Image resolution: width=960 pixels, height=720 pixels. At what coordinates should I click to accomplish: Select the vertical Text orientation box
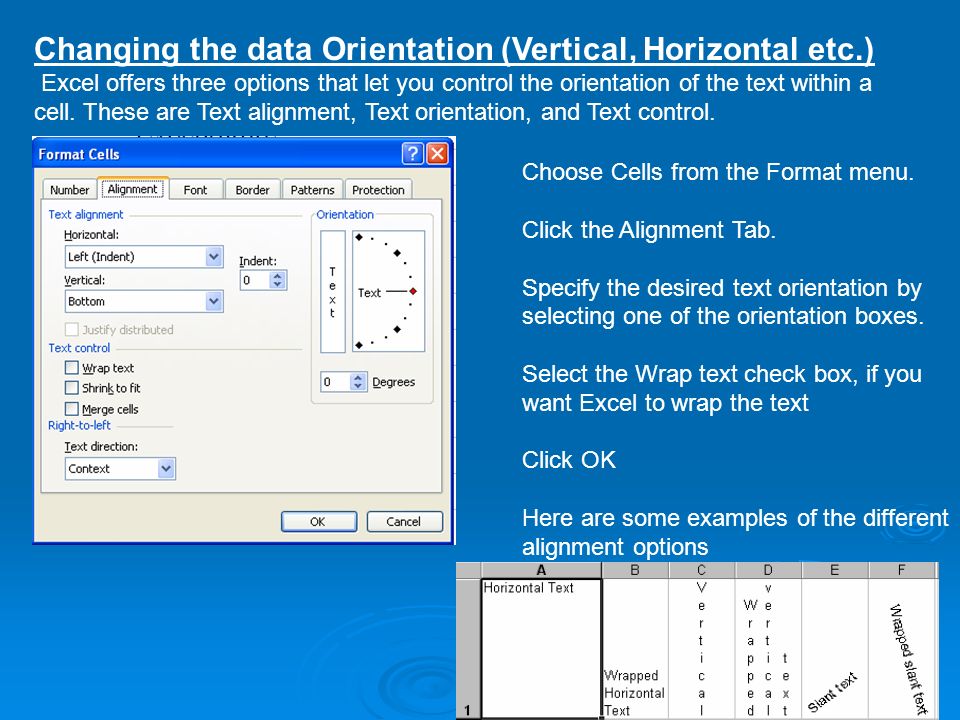tap(332, 291)
